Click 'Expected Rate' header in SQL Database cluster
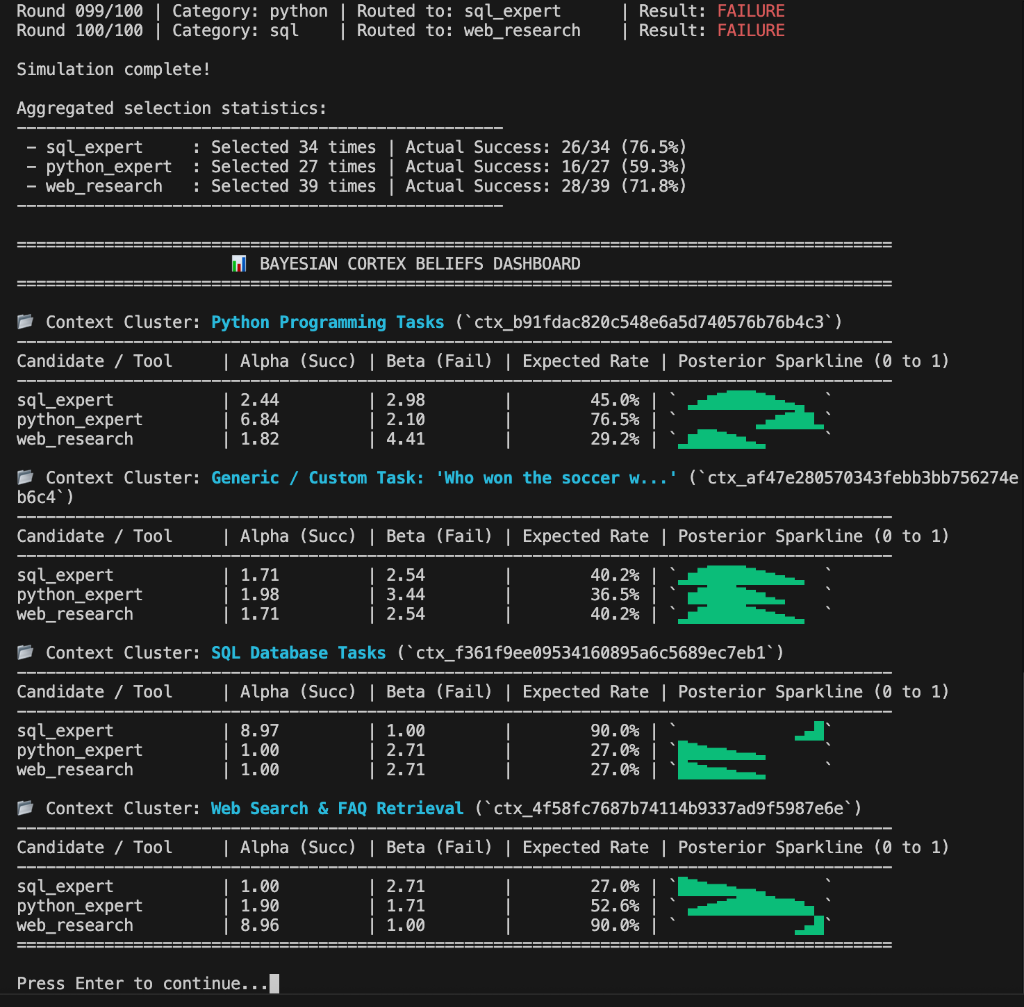Screen dimensions: 1024x1007 click(585, 692)
